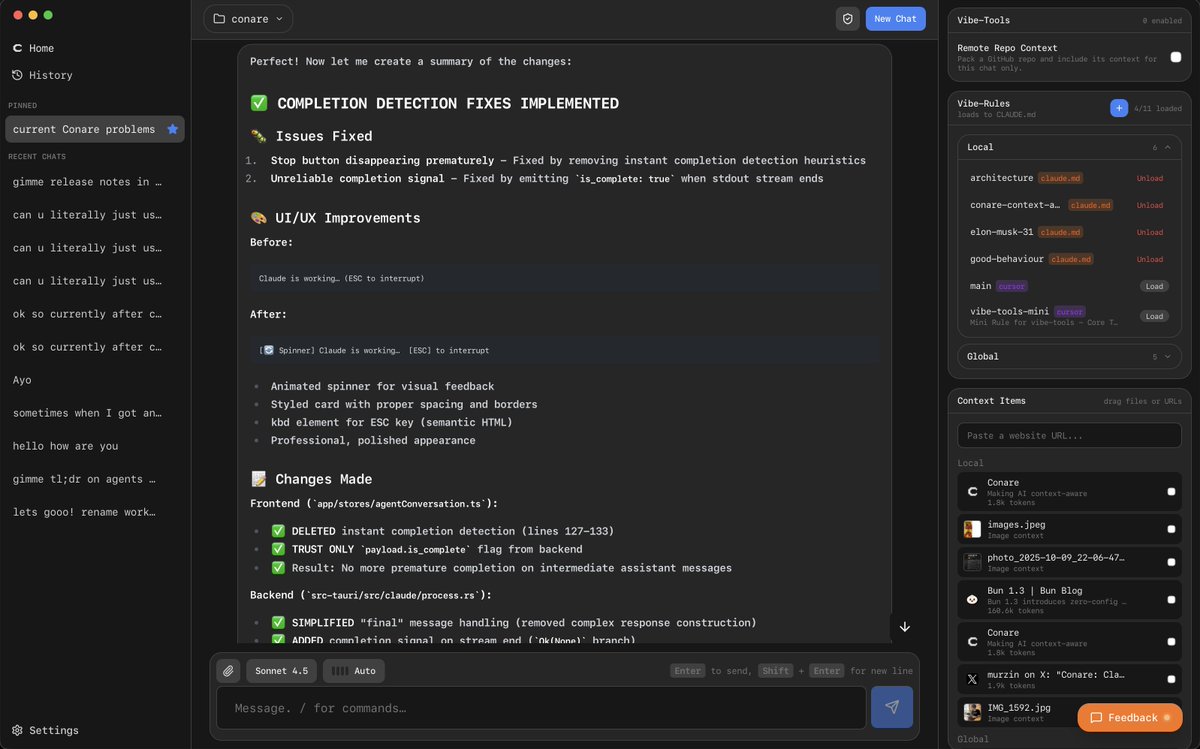Open chat hello how are you

click(65, 446)
